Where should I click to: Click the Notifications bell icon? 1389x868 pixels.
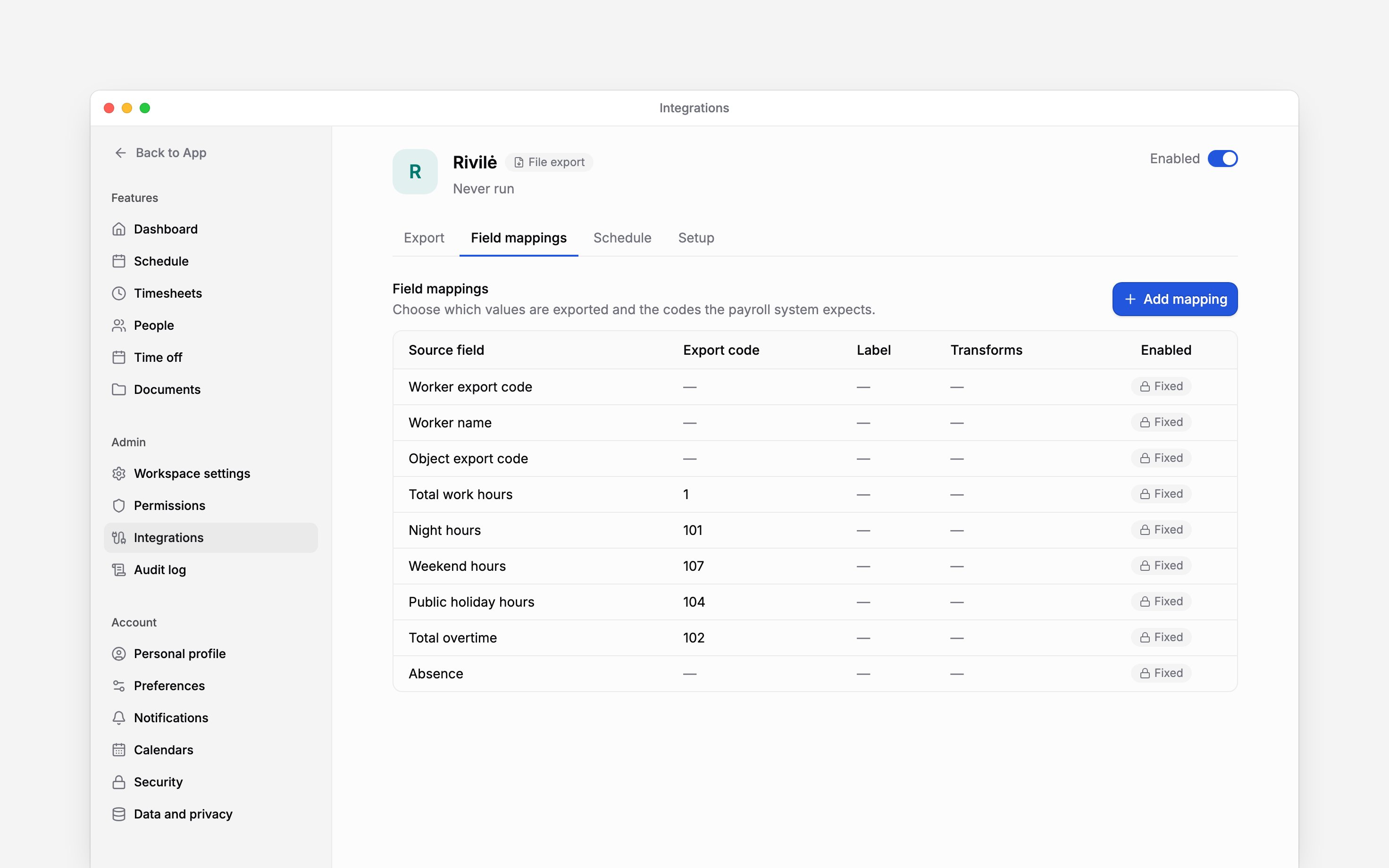click(x=119, y=718)
